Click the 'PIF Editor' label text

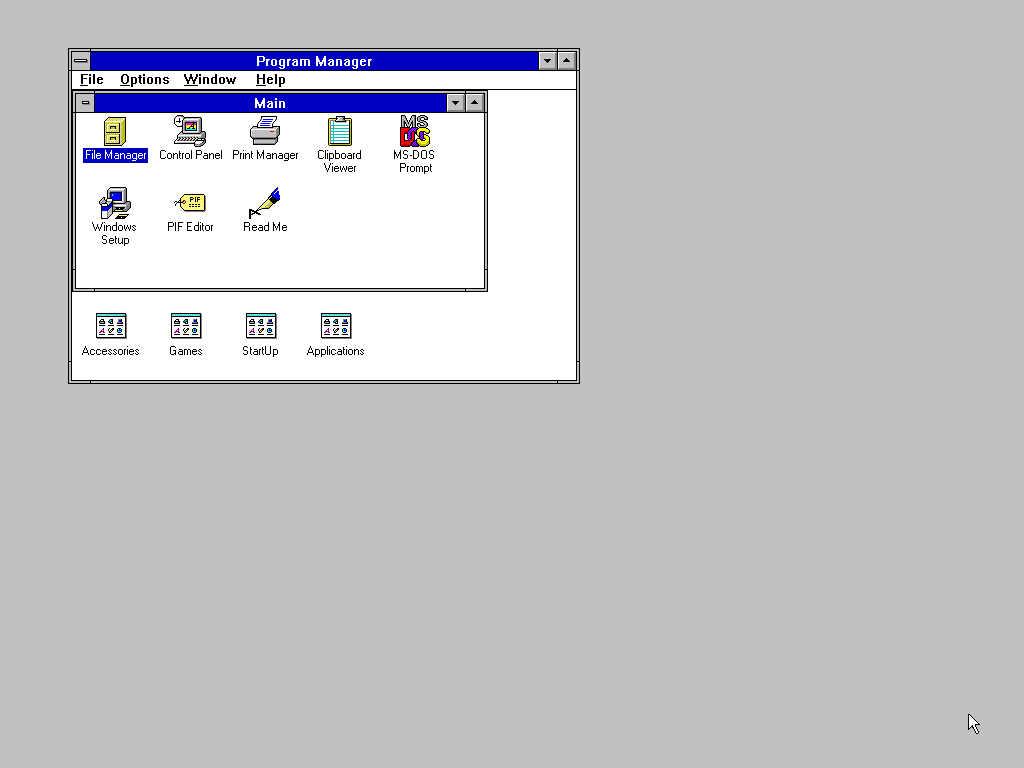coord(190,227)
